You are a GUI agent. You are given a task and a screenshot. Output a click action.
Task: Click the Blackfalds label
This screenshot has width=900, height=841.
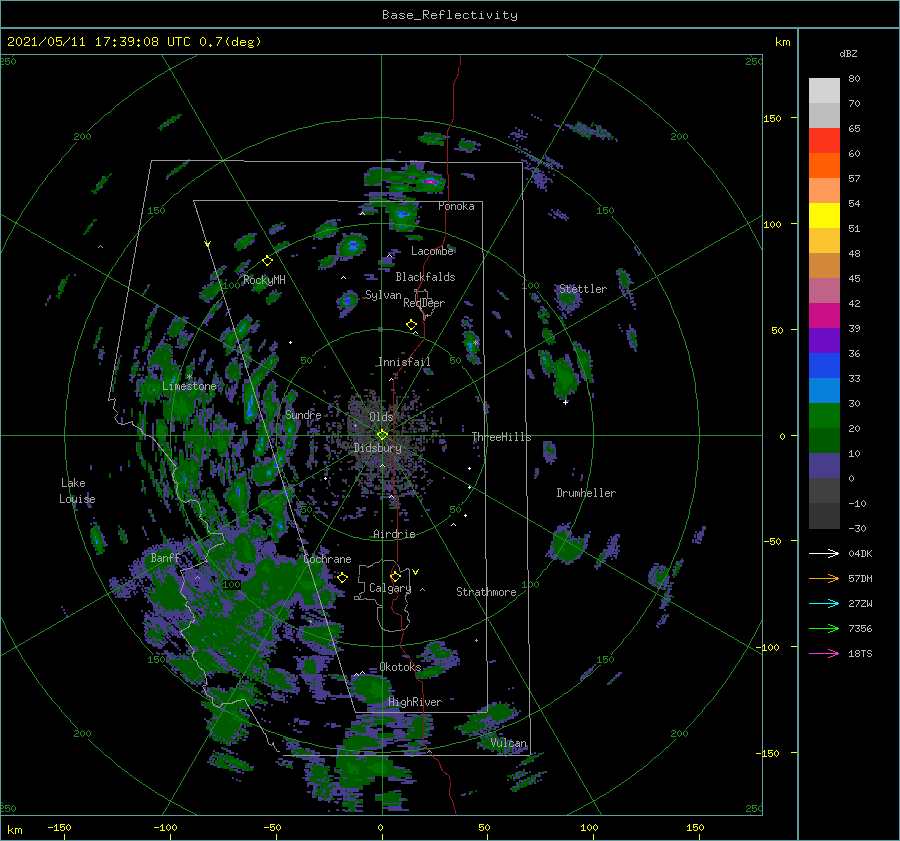coord(425,277)
